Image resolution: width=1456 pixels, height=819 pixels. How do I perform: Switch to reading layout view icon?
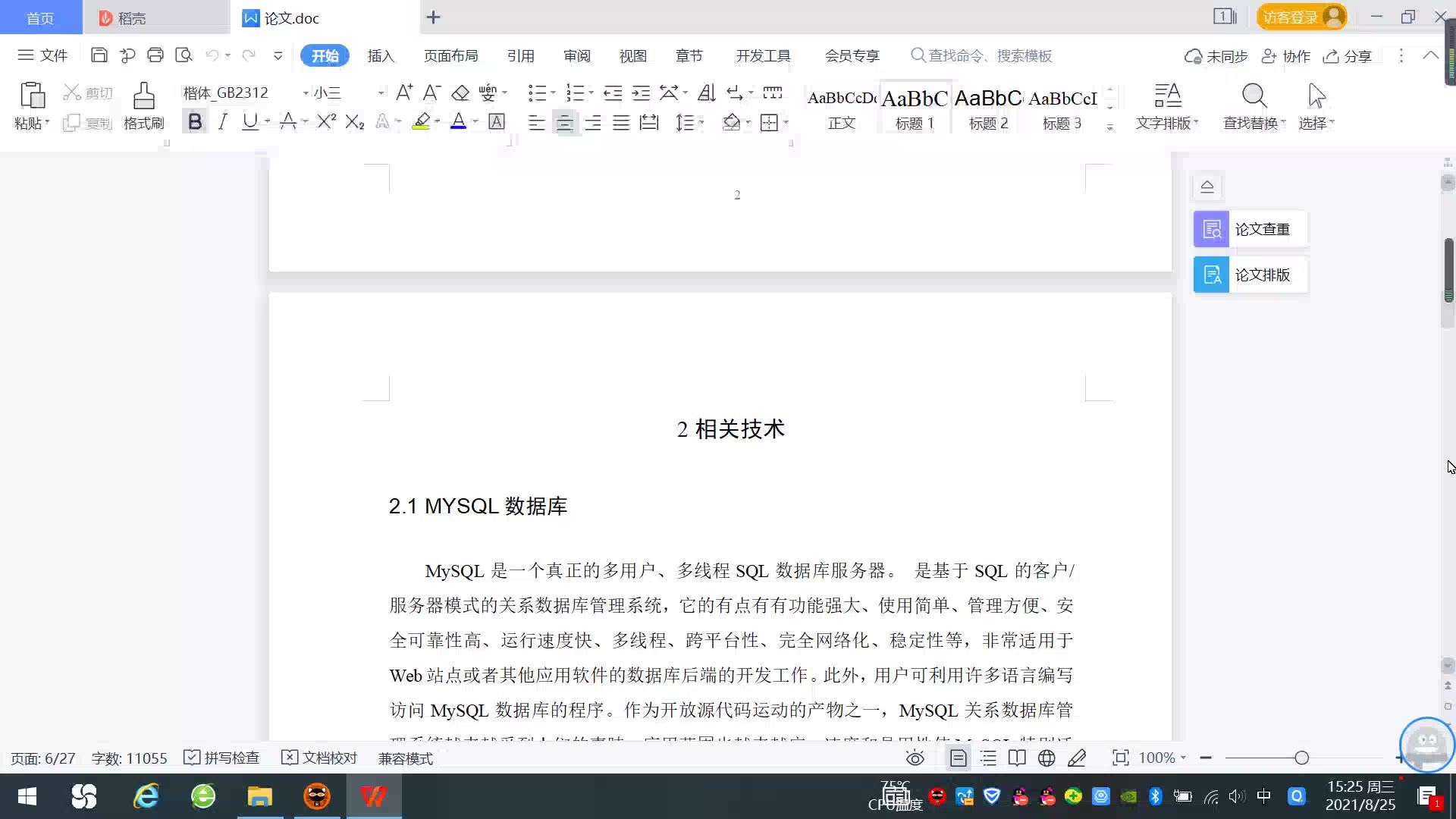point(1017,758)
